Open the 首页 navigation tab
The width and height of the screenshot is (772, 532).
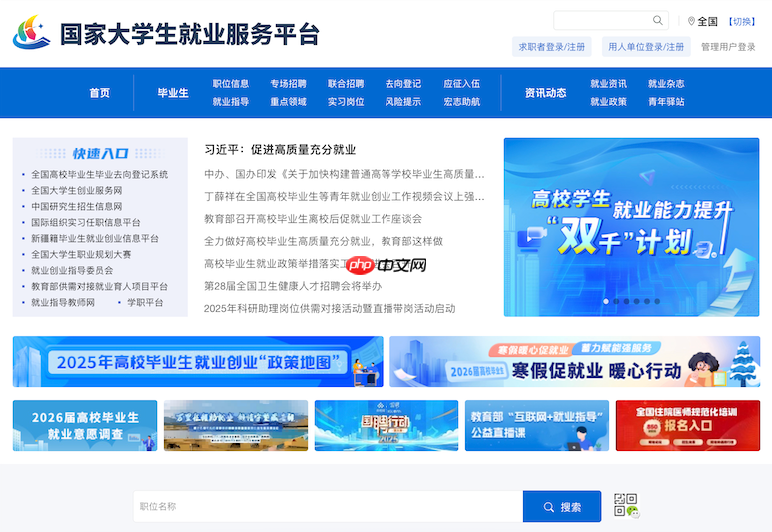[99, 93]
